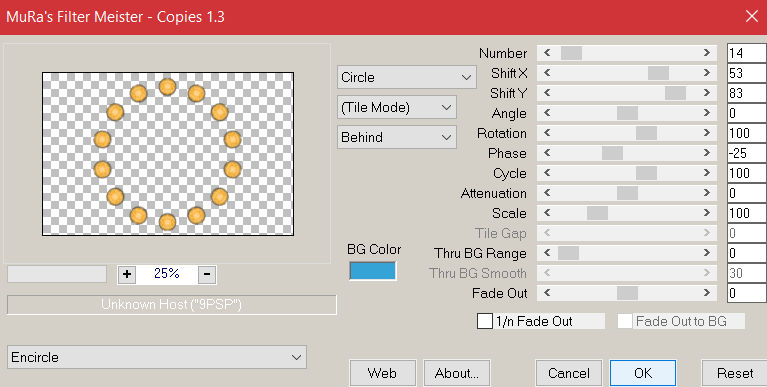The height and width of the screenshot is (387, 767).
Task: Click the right arrow of the Scale slider
Action: (x=707, y=213)
